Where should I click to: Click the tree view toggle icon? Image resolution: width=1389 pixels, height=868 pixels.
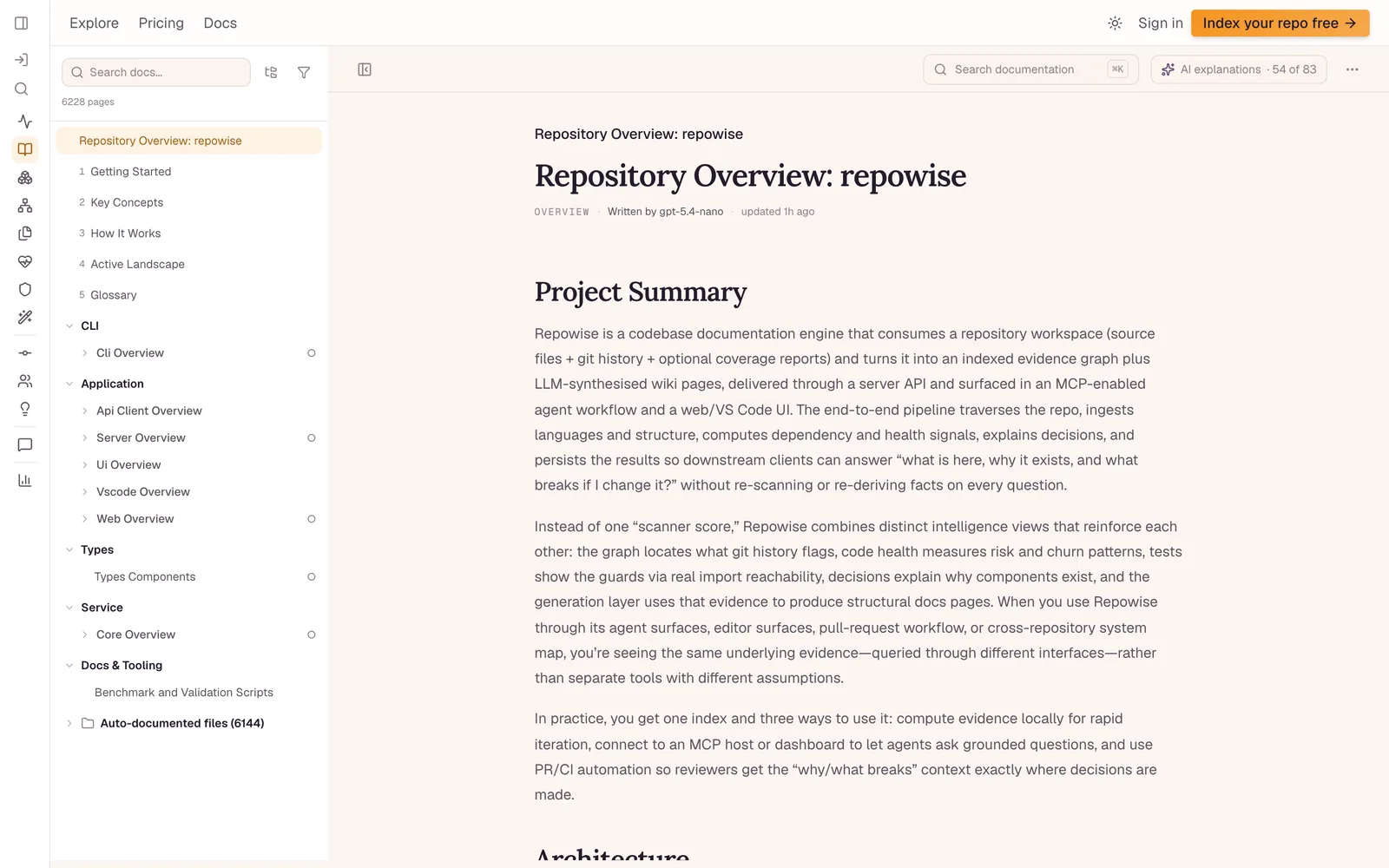click(271, 73)
